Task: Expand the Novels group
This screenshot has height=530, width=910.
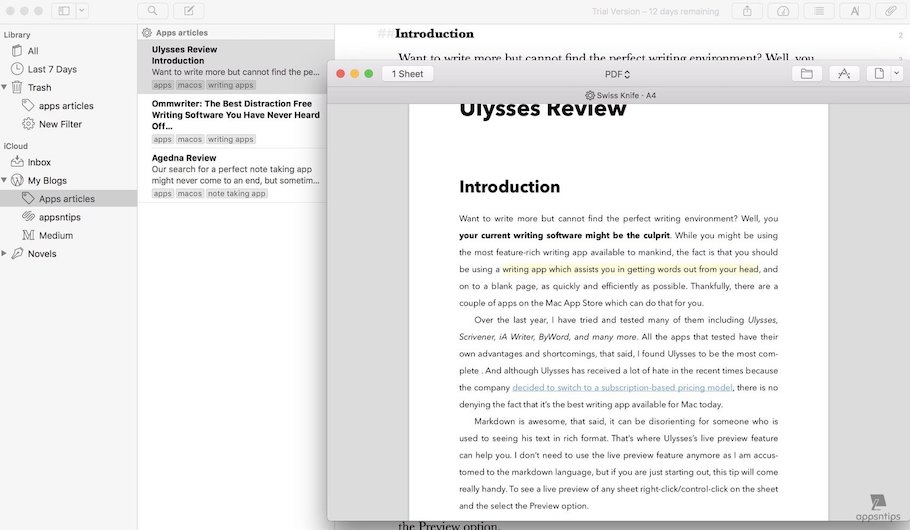Action: click(x=5, y=254)
